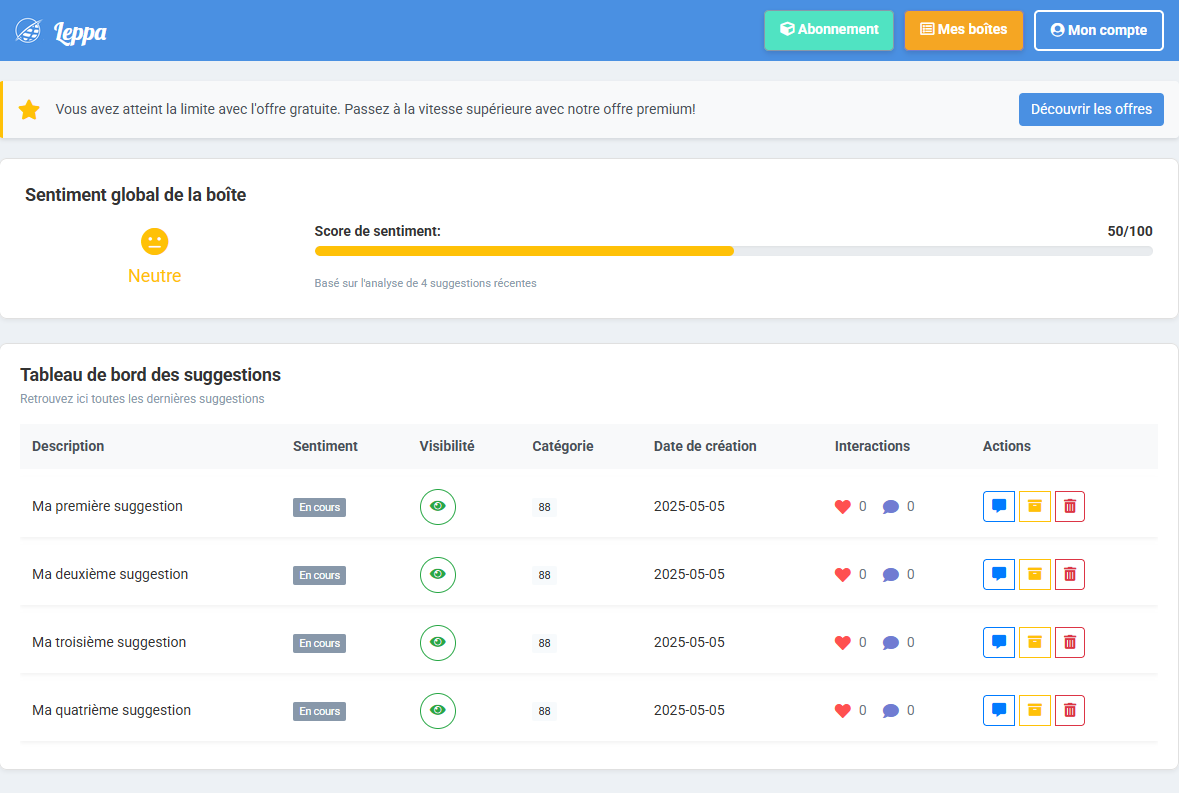Open Mon compte menu

tap(1098, 30)
